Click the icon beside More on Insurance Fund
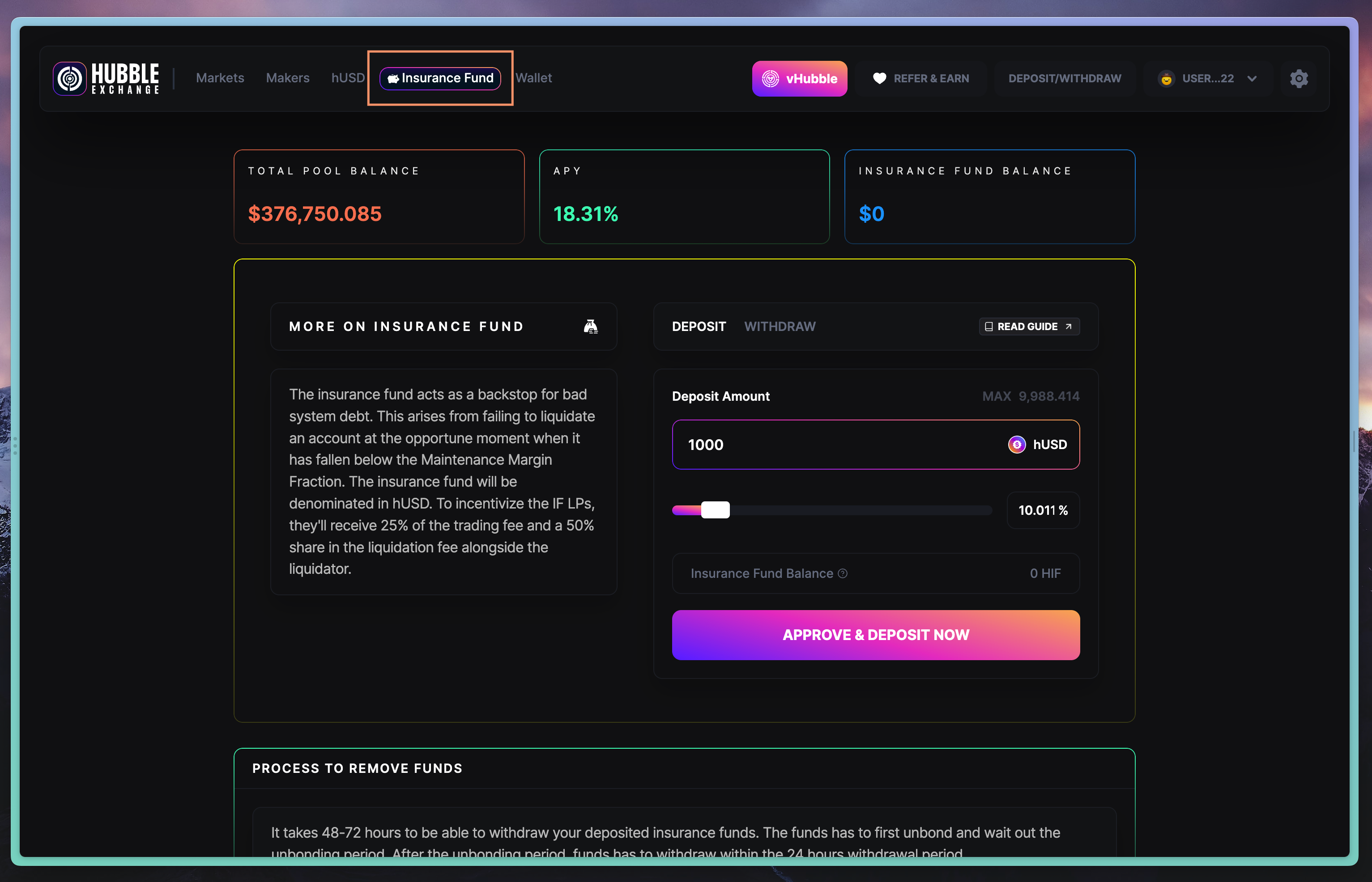 [591, 327]
